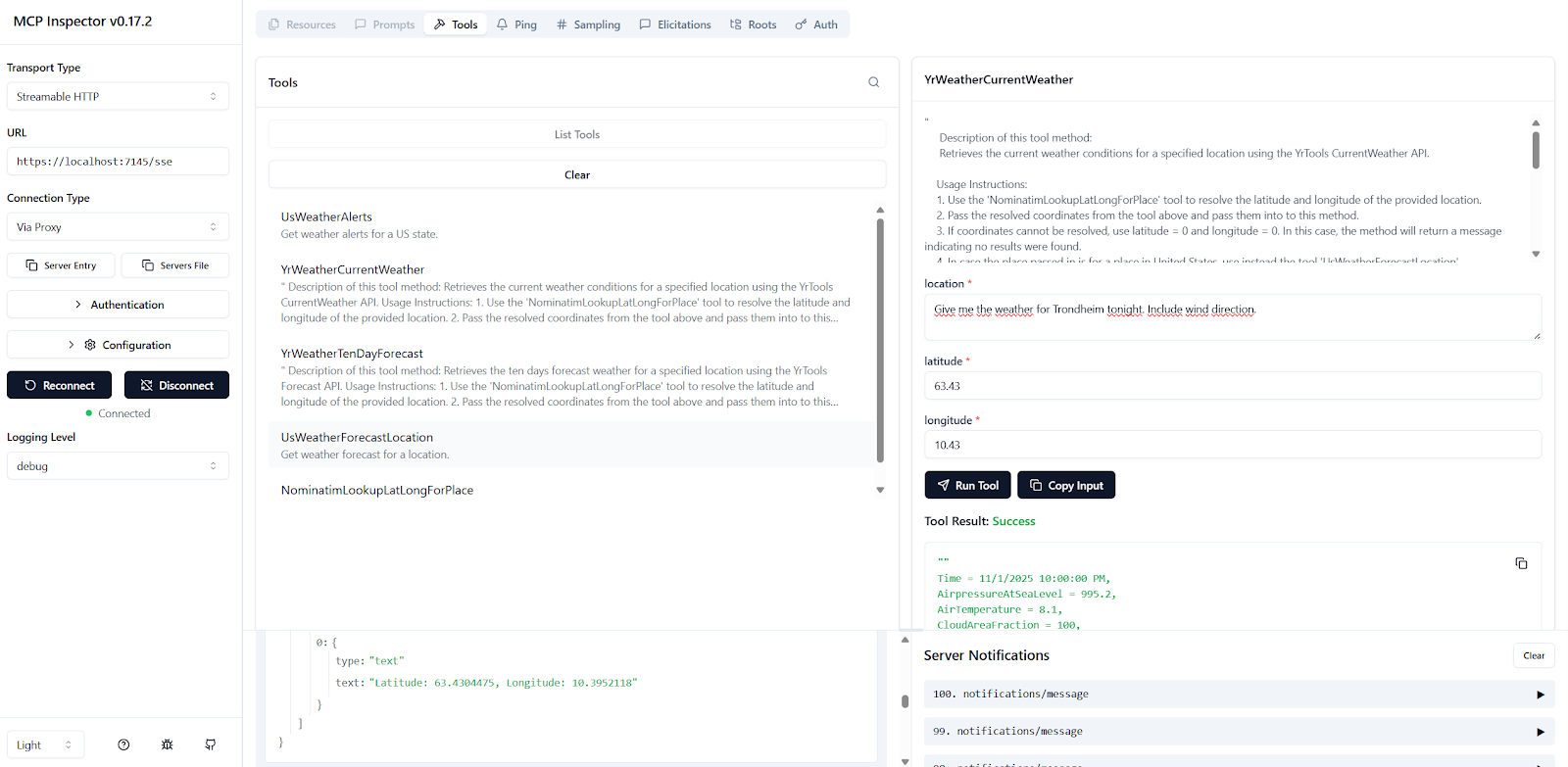1568x767 pixels.
Task: Open the Roots tab
Action: [753, 24]
